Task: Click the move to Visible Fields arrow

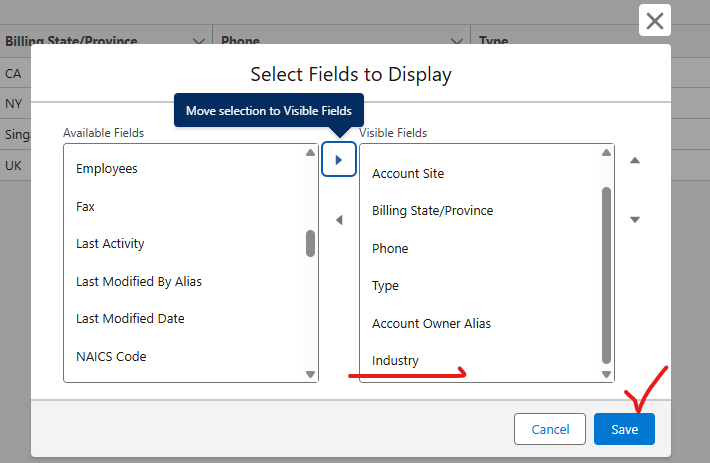Action: pyautogui.click(x=339, y=160)
